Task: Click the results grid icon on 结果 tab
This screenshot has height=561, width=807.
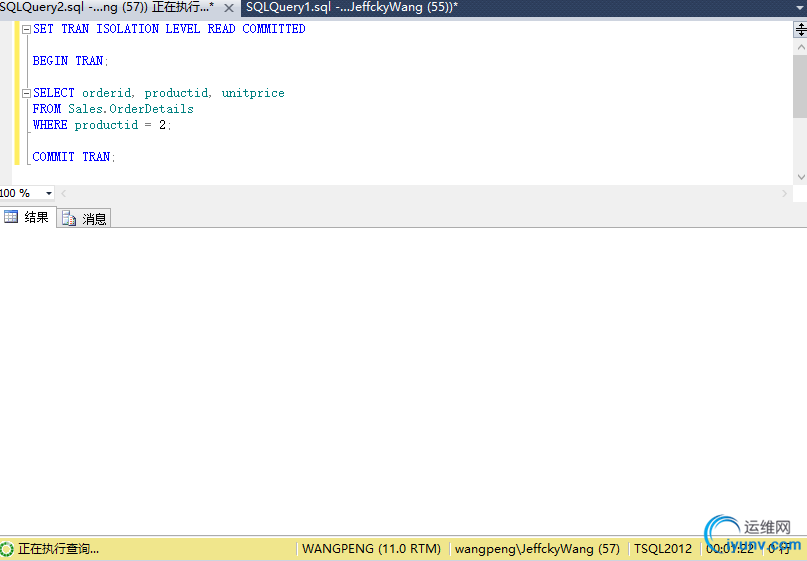Action: [x=11, y=217]
